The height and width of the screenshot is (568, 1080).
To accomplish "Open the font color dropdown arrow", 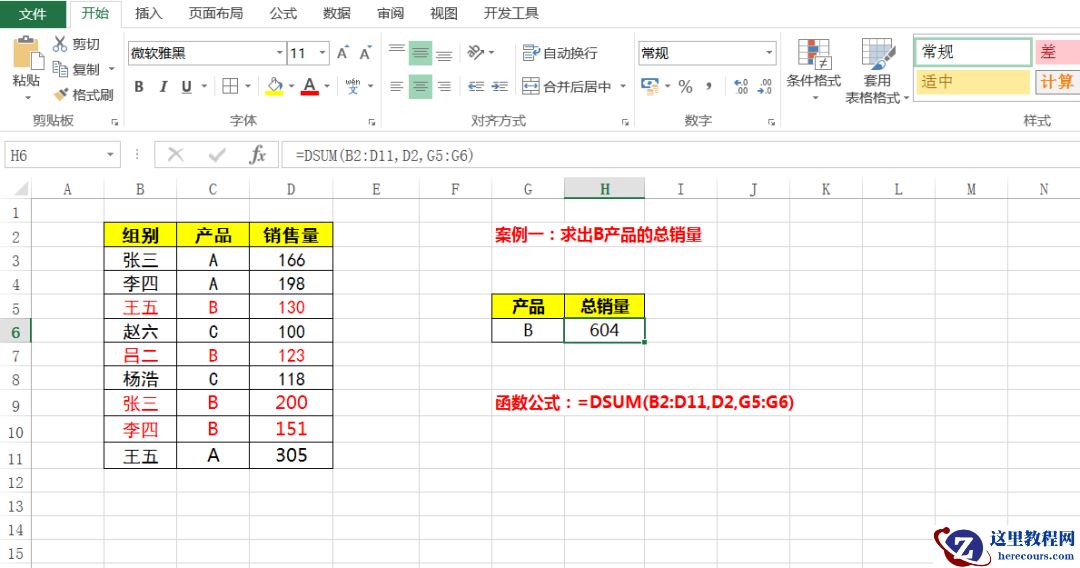I will click(327, 87).
